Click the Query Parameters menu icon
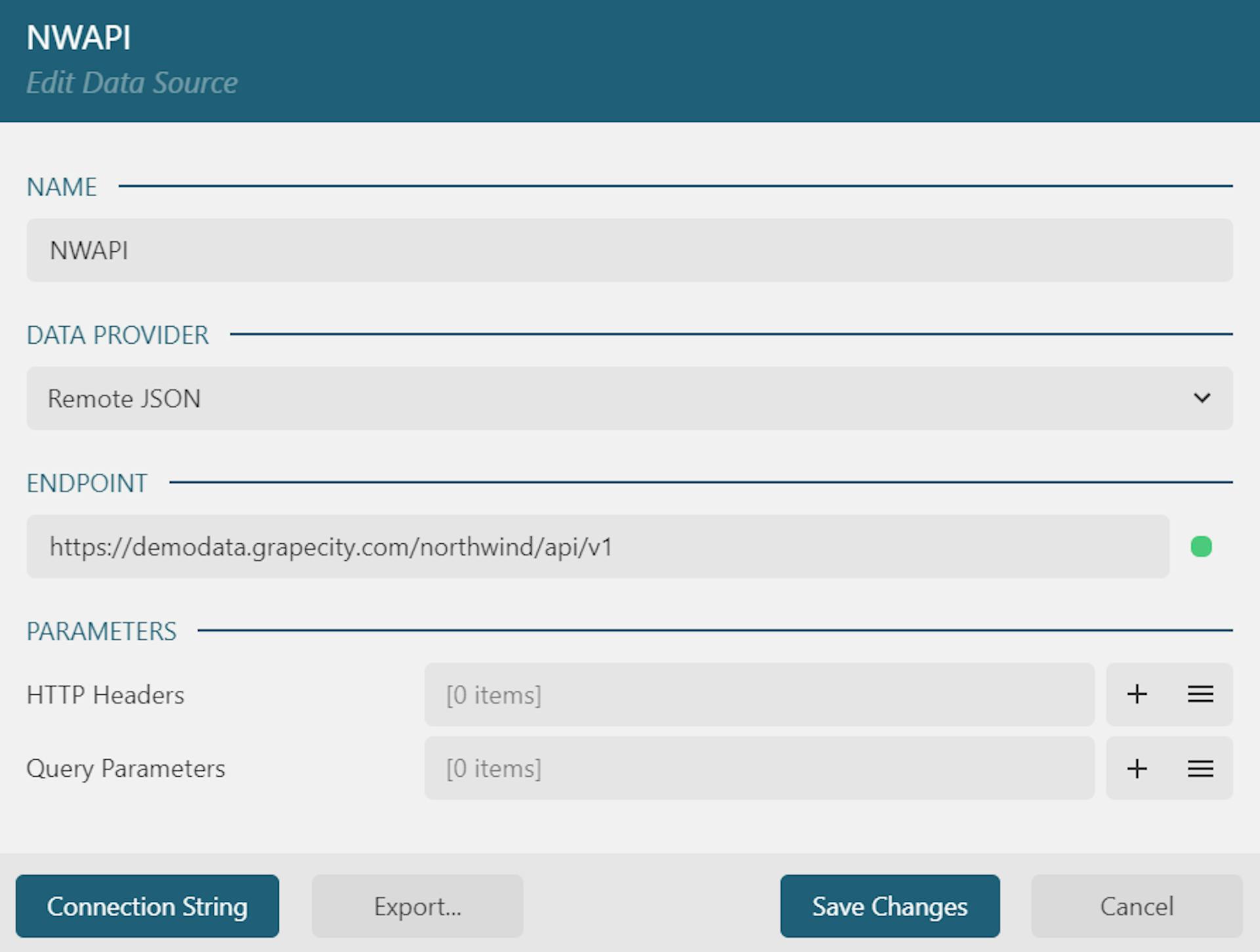Image resolution: width=1260 pixels, height=952 pixels. click(1200, 768)
